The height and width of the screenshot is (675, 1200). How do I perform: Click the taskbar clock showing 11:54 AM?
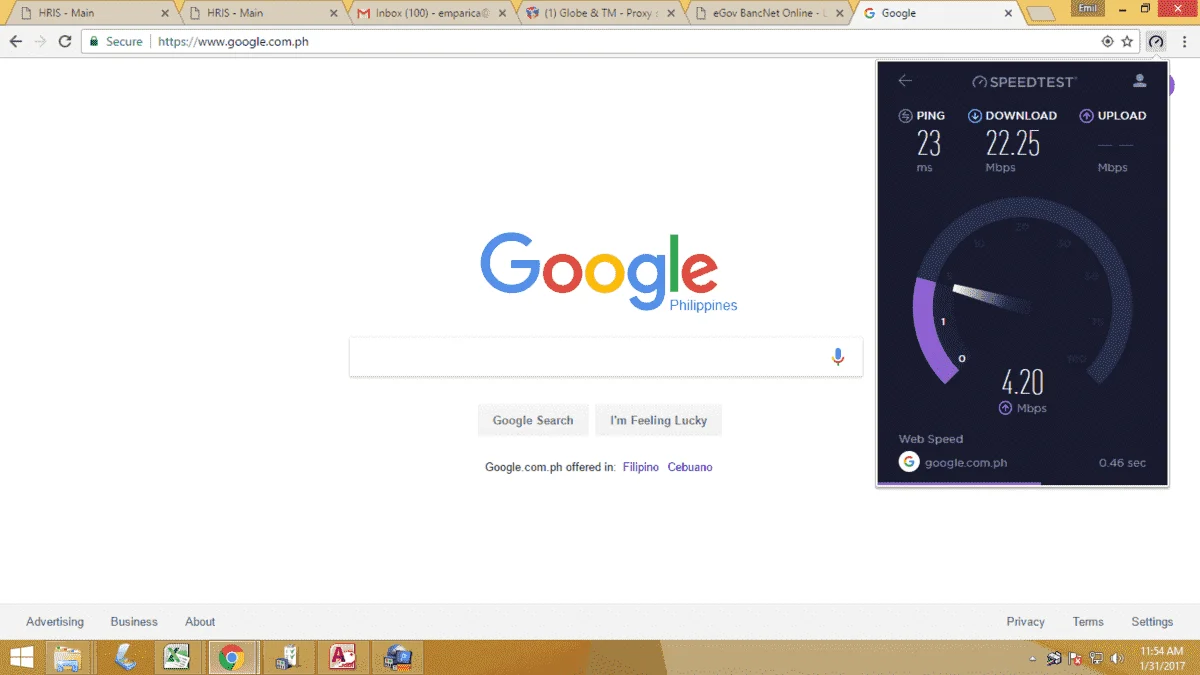1161,658
